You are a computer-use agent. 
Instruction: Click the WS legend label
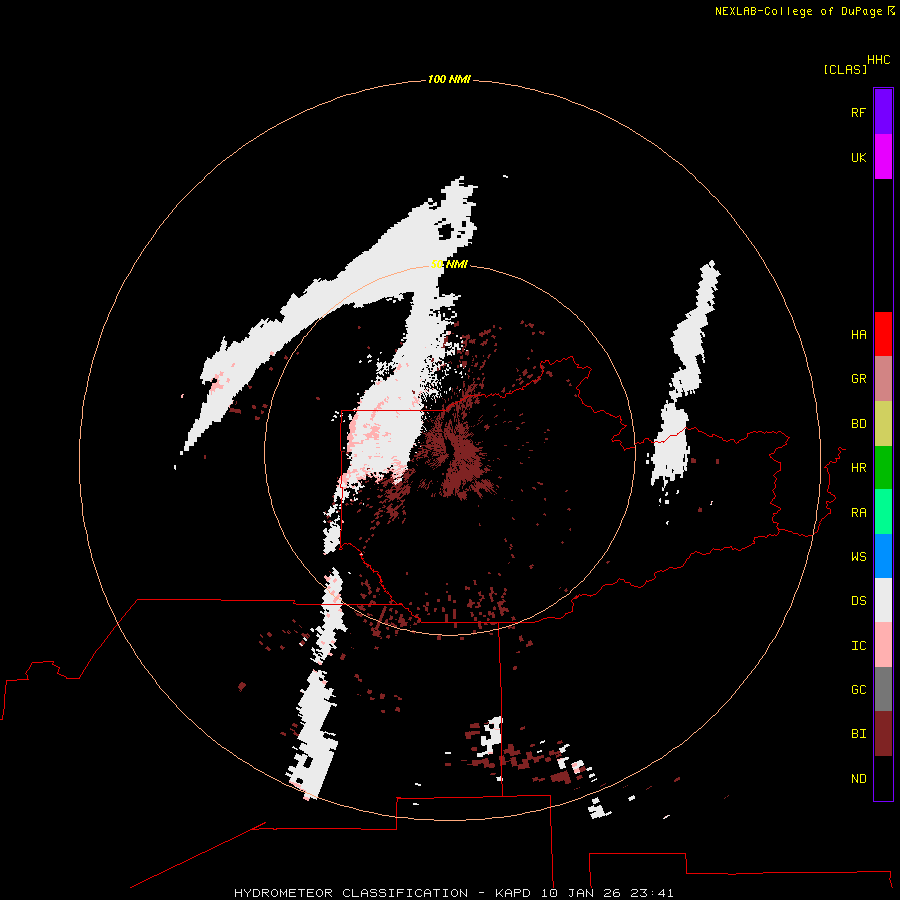pyautogui.click(x=858, y=557)
